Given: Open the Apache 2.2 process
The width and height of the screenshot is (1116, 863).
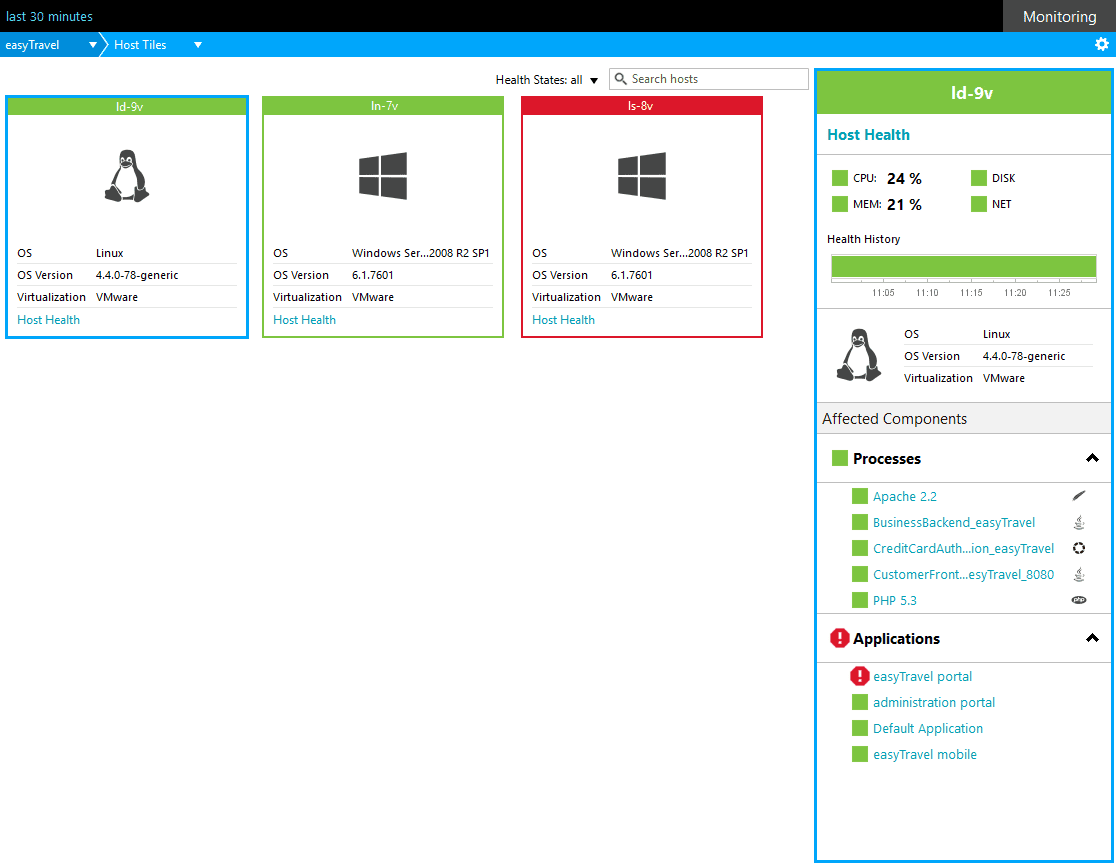Looking at the screenshot, I should point(905,496).
